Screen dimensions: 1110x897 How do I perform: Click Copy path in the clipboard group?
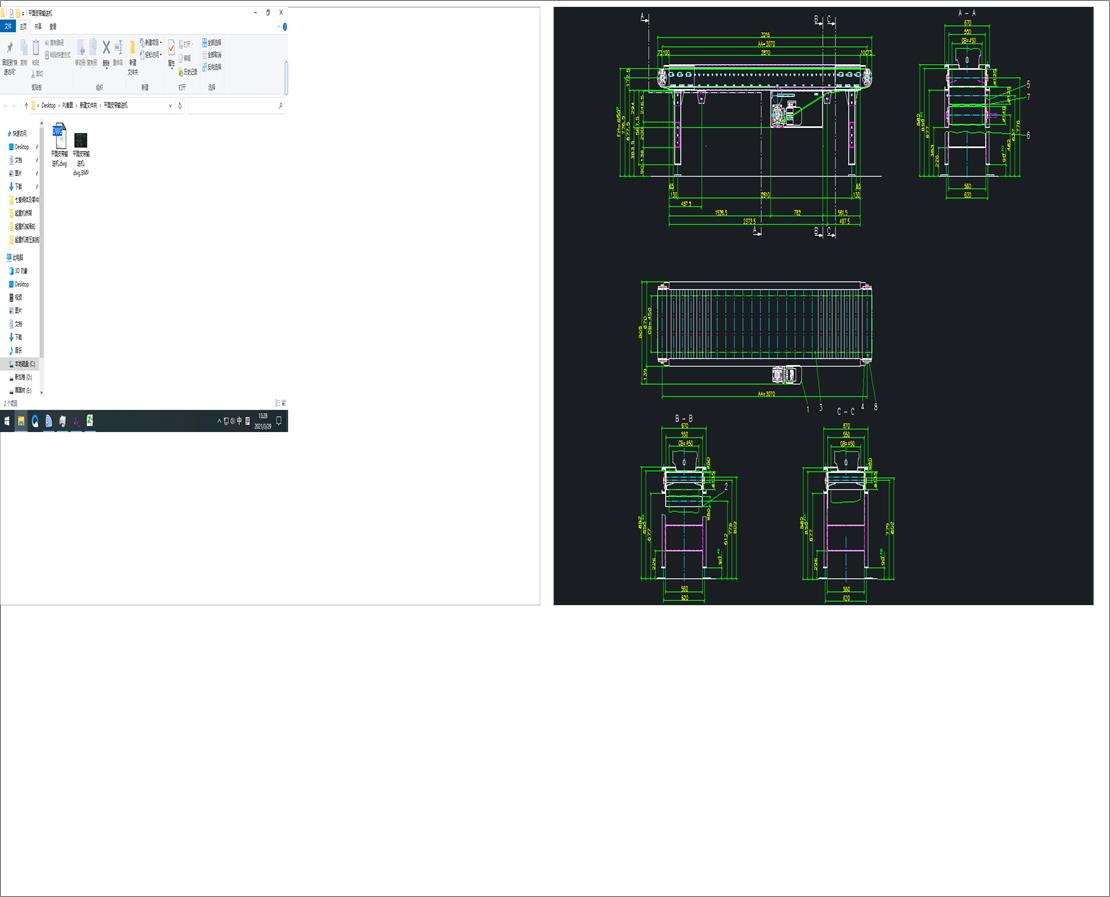coord(55,42)
